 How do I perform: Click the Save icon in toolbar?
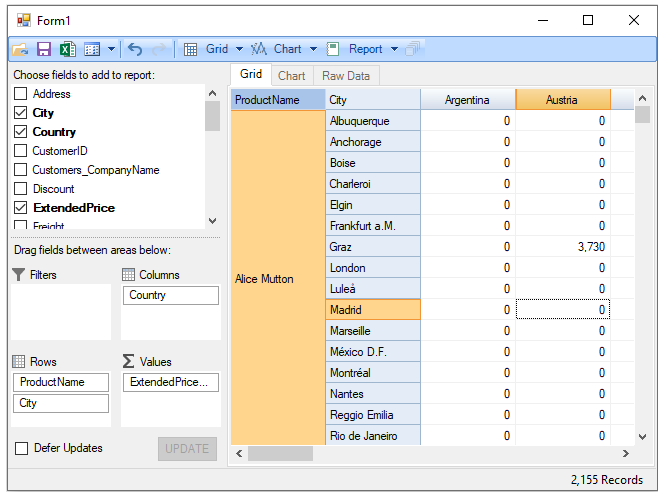(x=44, y=49)
